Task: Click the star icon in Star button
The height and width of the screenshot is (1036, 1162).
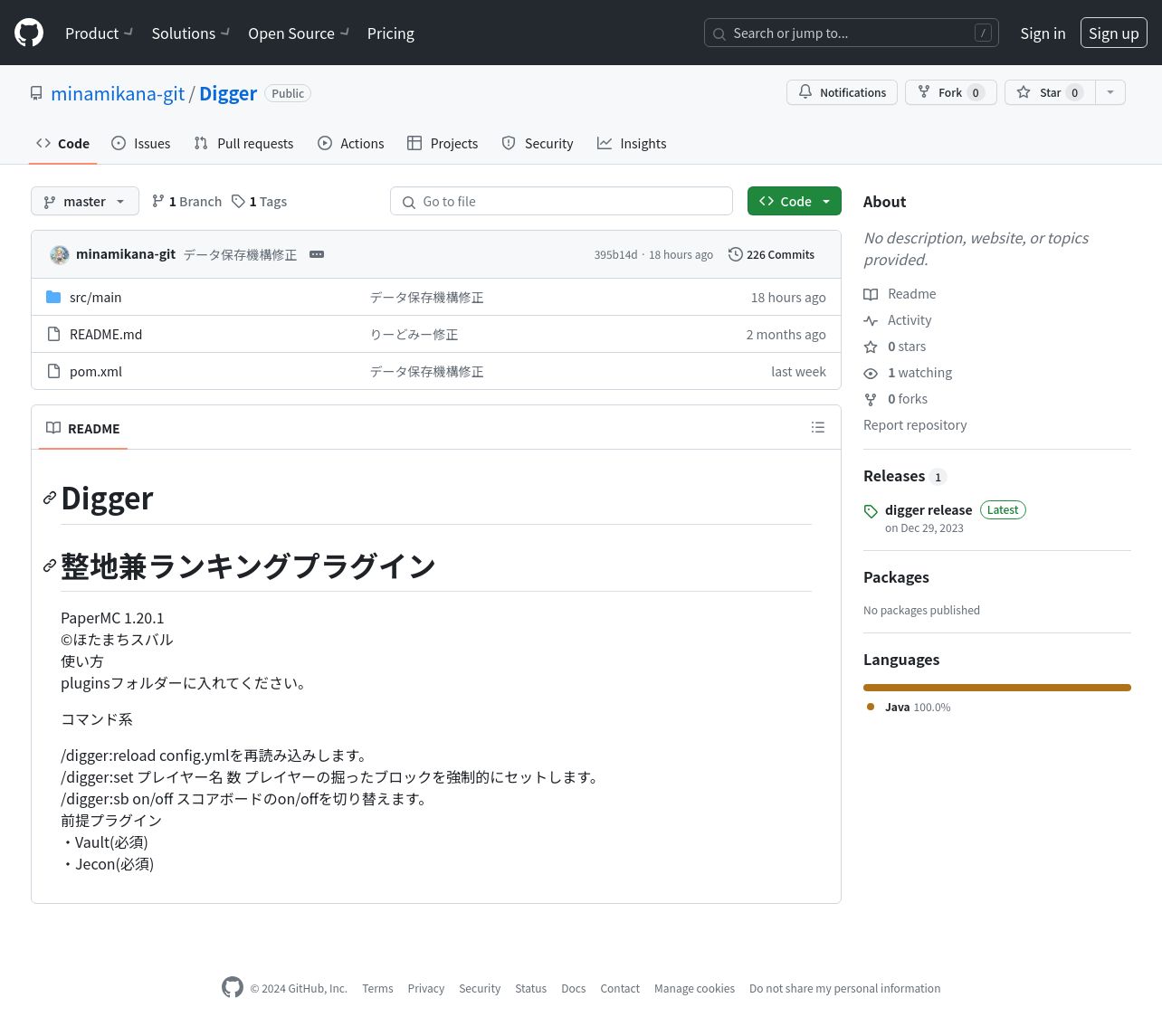Action: click(x=1024, y=92)
